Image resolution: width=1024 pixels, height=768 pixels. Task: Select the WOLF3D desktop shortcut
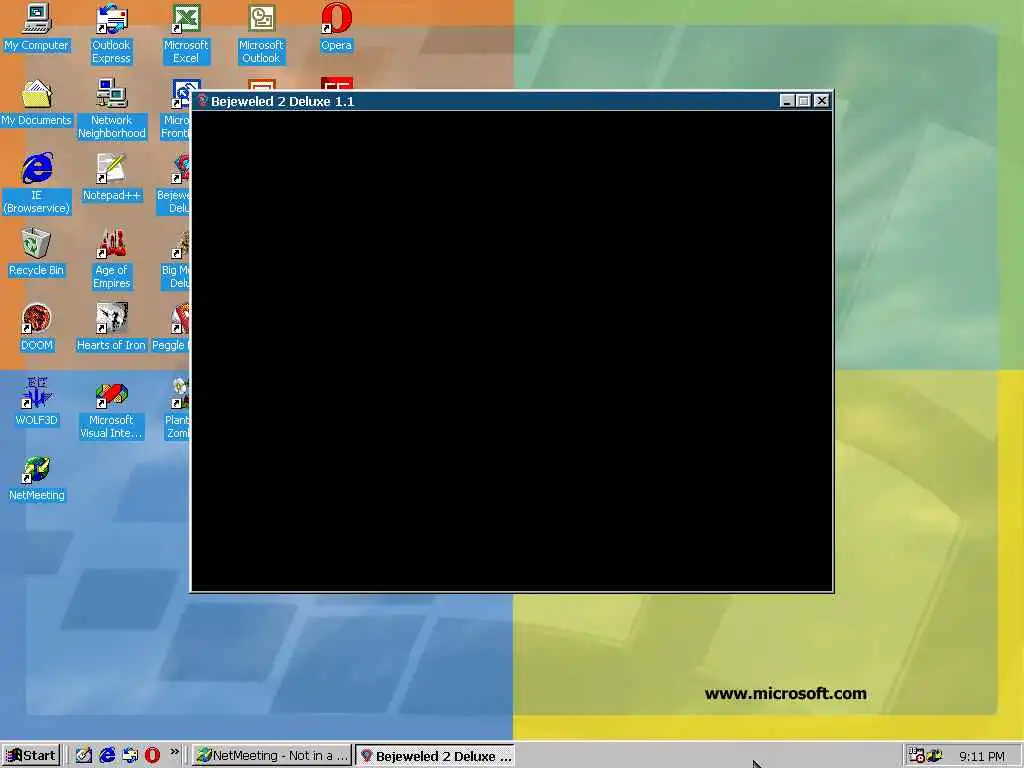[37, 403]
